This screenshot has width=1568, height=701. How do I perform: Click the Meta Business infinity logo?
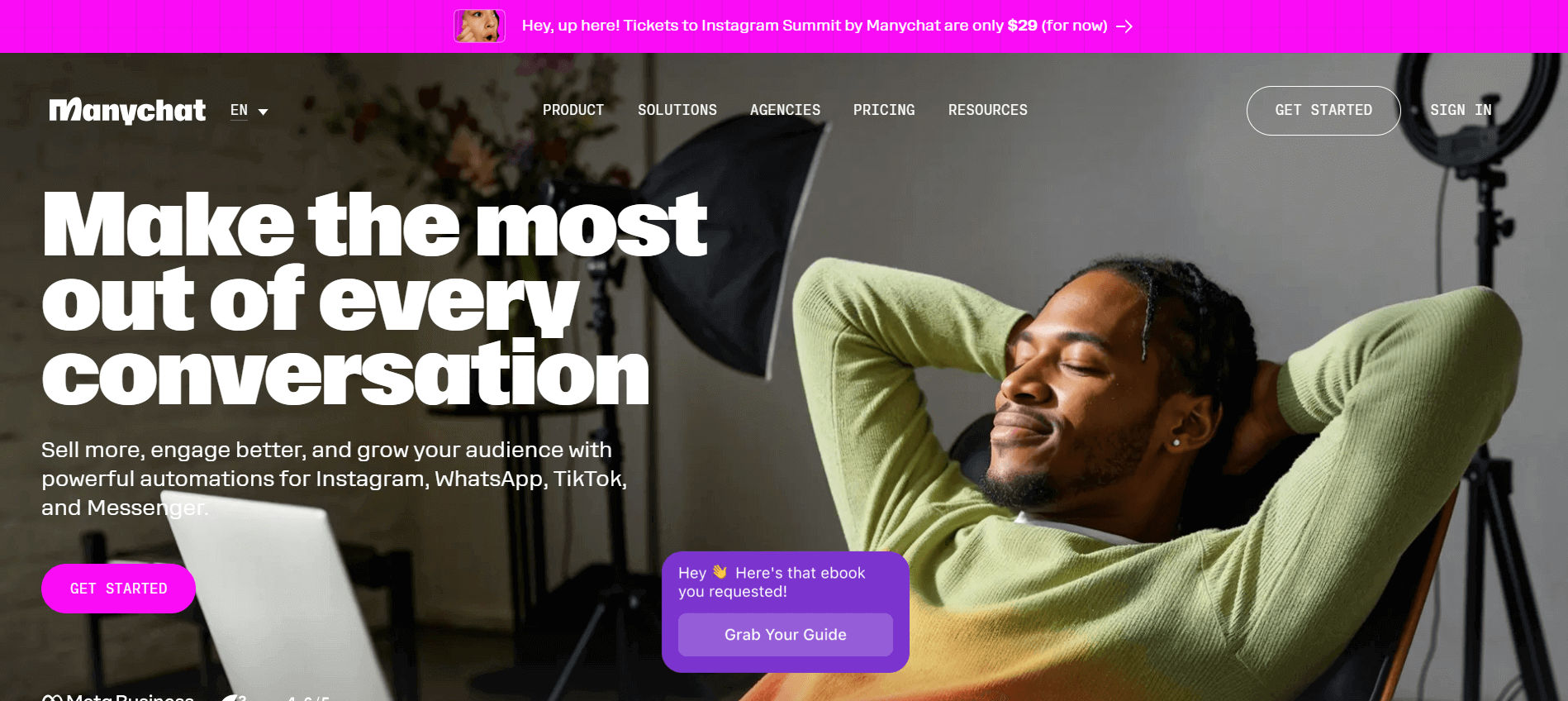52,698
